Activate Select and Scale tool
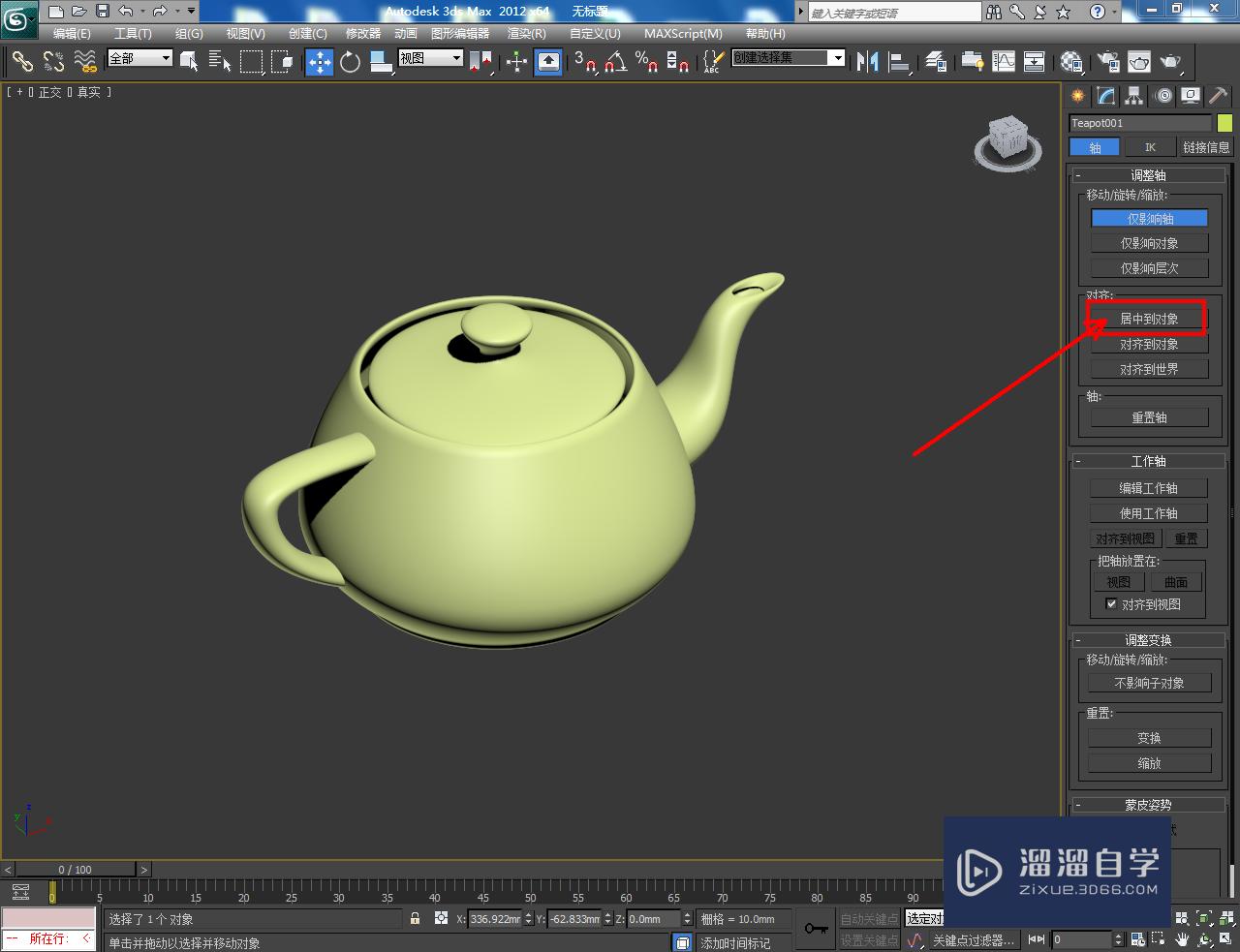This screenshot has width=1240, height=952. pyautogui.click(x=382, y=62)
